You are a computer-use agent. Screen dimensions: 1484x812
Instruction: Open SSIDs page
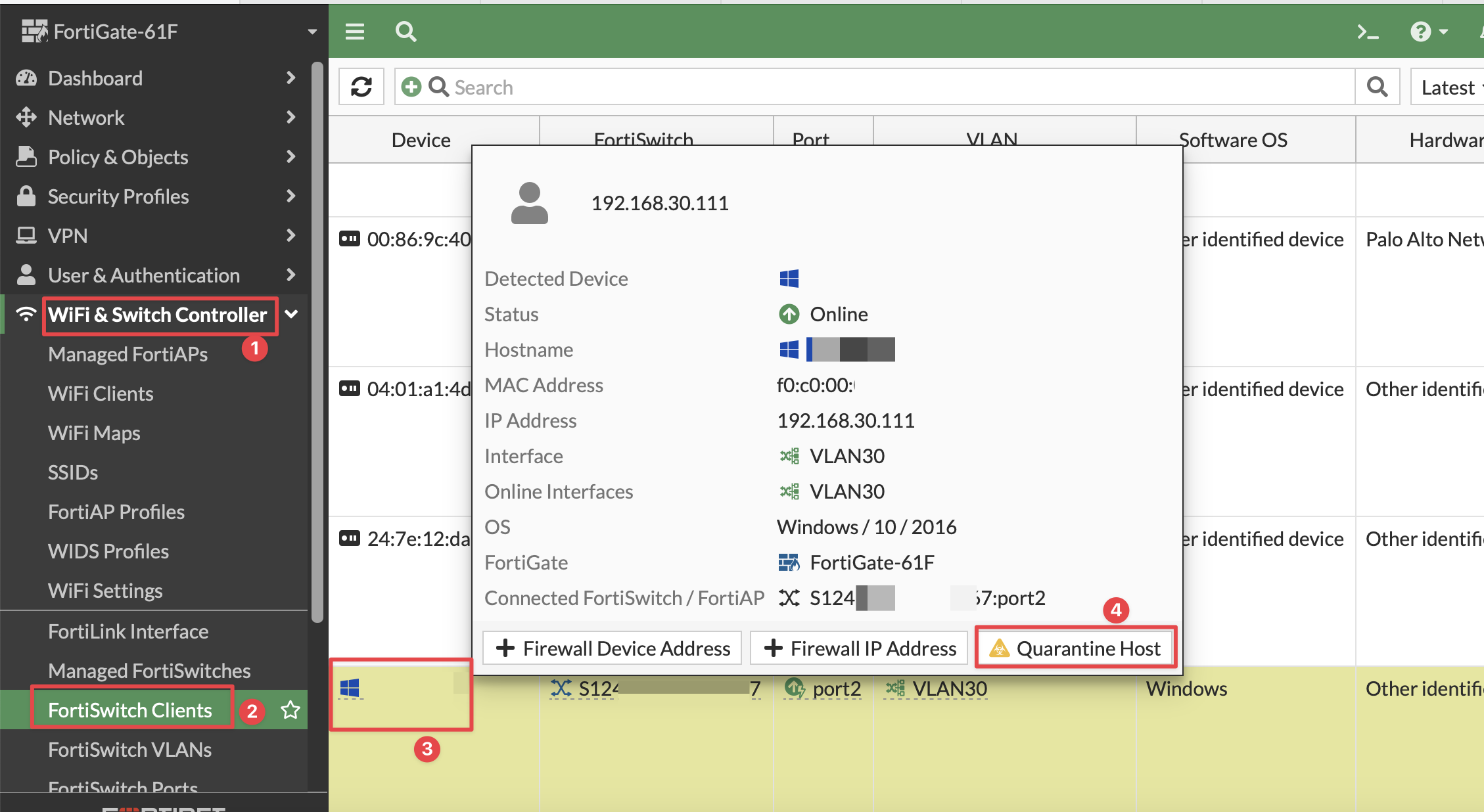pyautogui.click(x=73, y=472)
